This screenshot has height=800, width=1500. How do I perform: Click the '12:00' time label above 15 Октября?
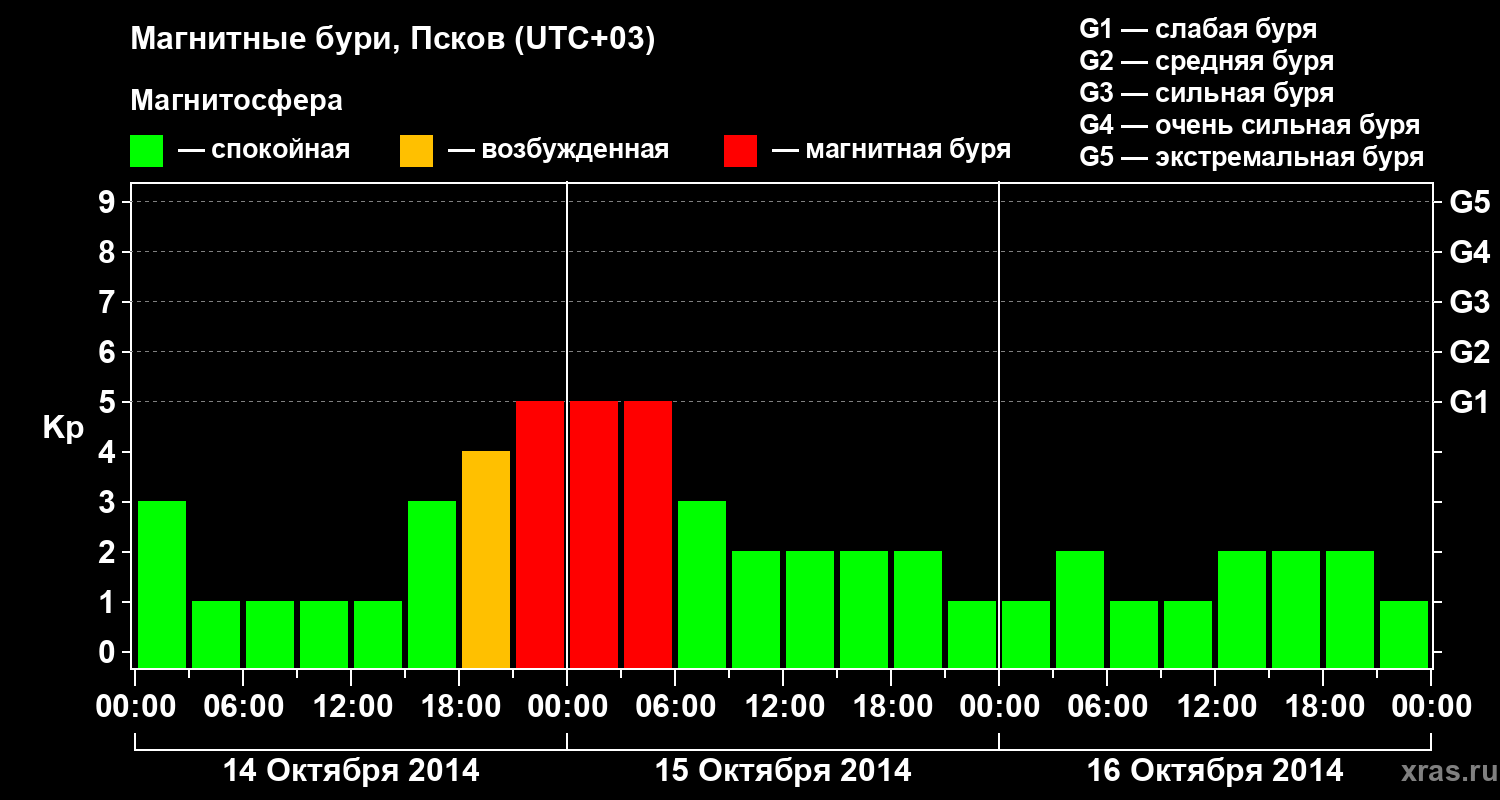tap(783, 707)
